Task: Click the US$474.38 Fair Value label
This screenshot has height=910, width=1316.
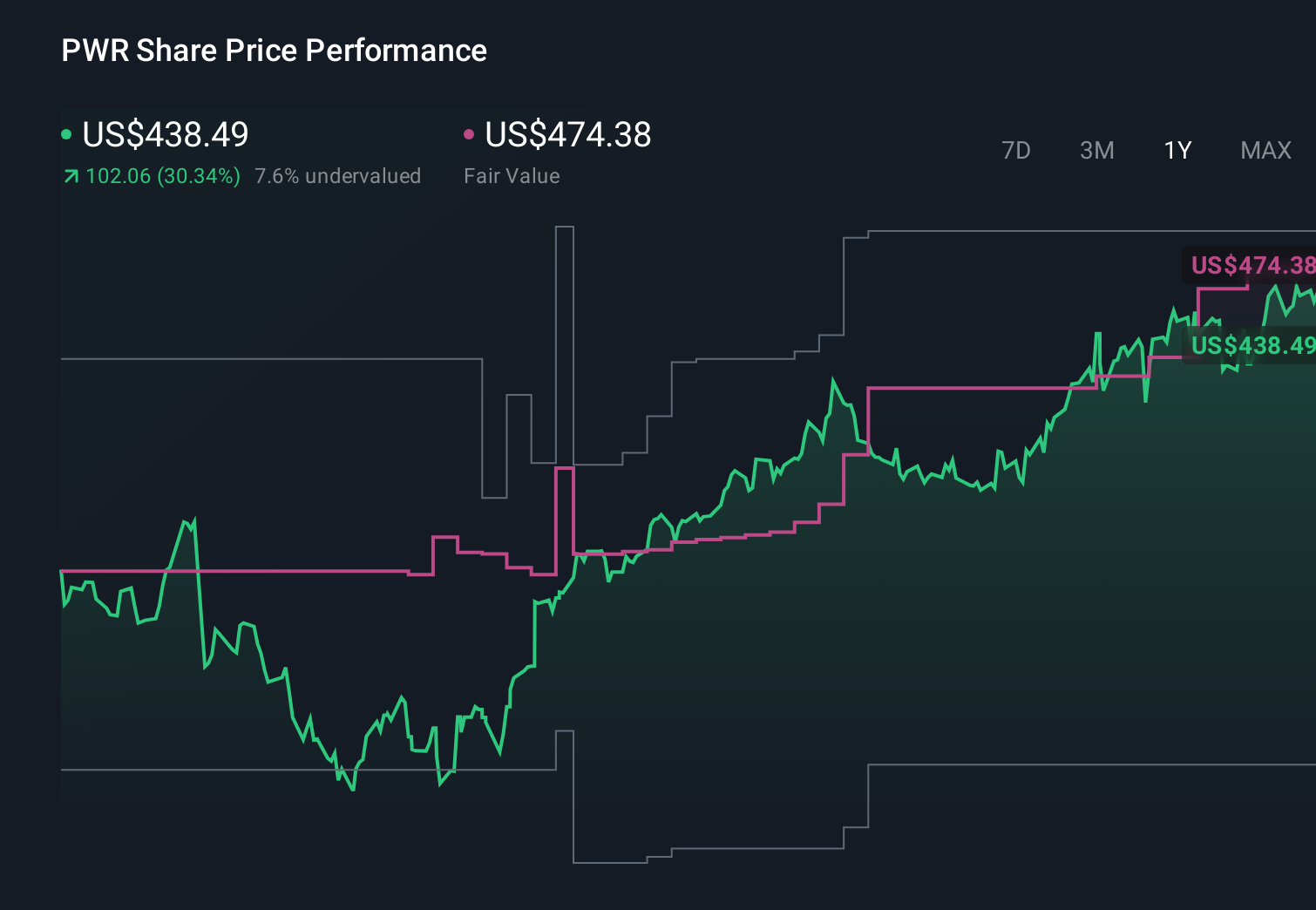Action: pyautogui.click(x=567, y=135)
